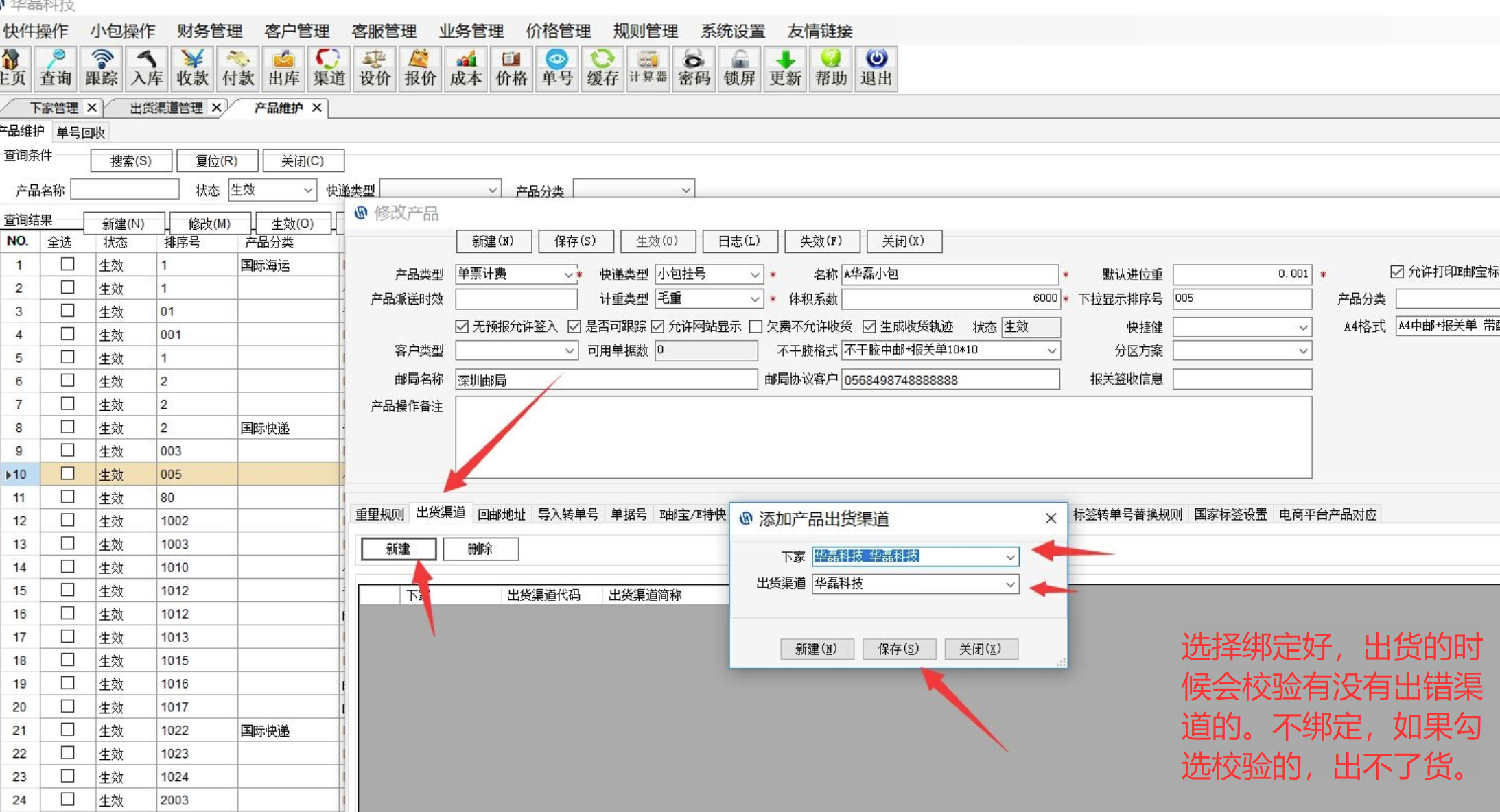The height and width of the screenshot is (812, 1500).
Task: Open the 出货渠道 dropdown in dialog
Action: (x=1009, y=584)
